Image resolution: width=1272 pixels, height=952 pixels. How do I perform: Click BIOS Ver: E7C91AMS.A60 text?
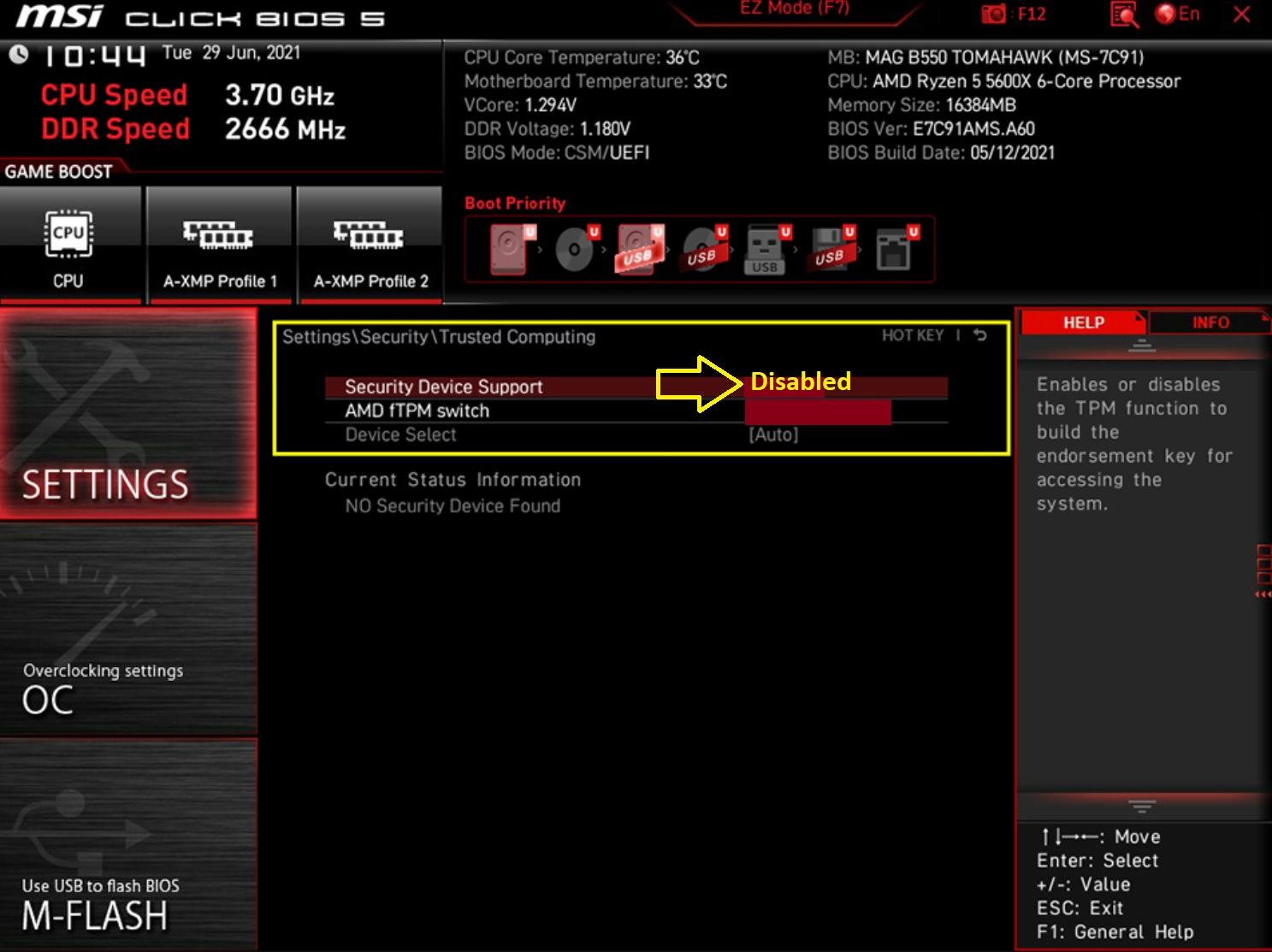tap(932, 129)
